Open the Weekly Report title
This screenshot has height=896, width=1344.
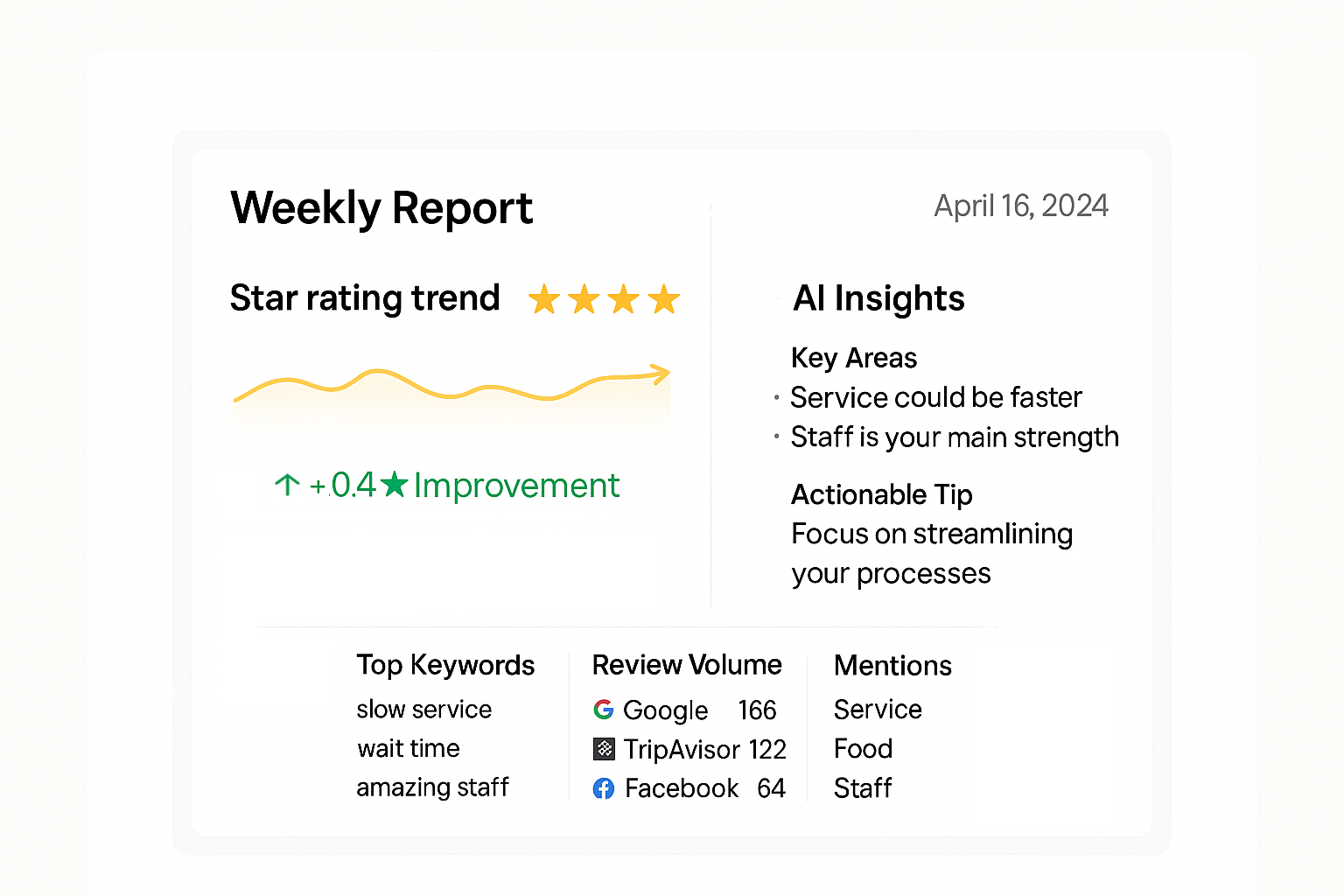381,208
